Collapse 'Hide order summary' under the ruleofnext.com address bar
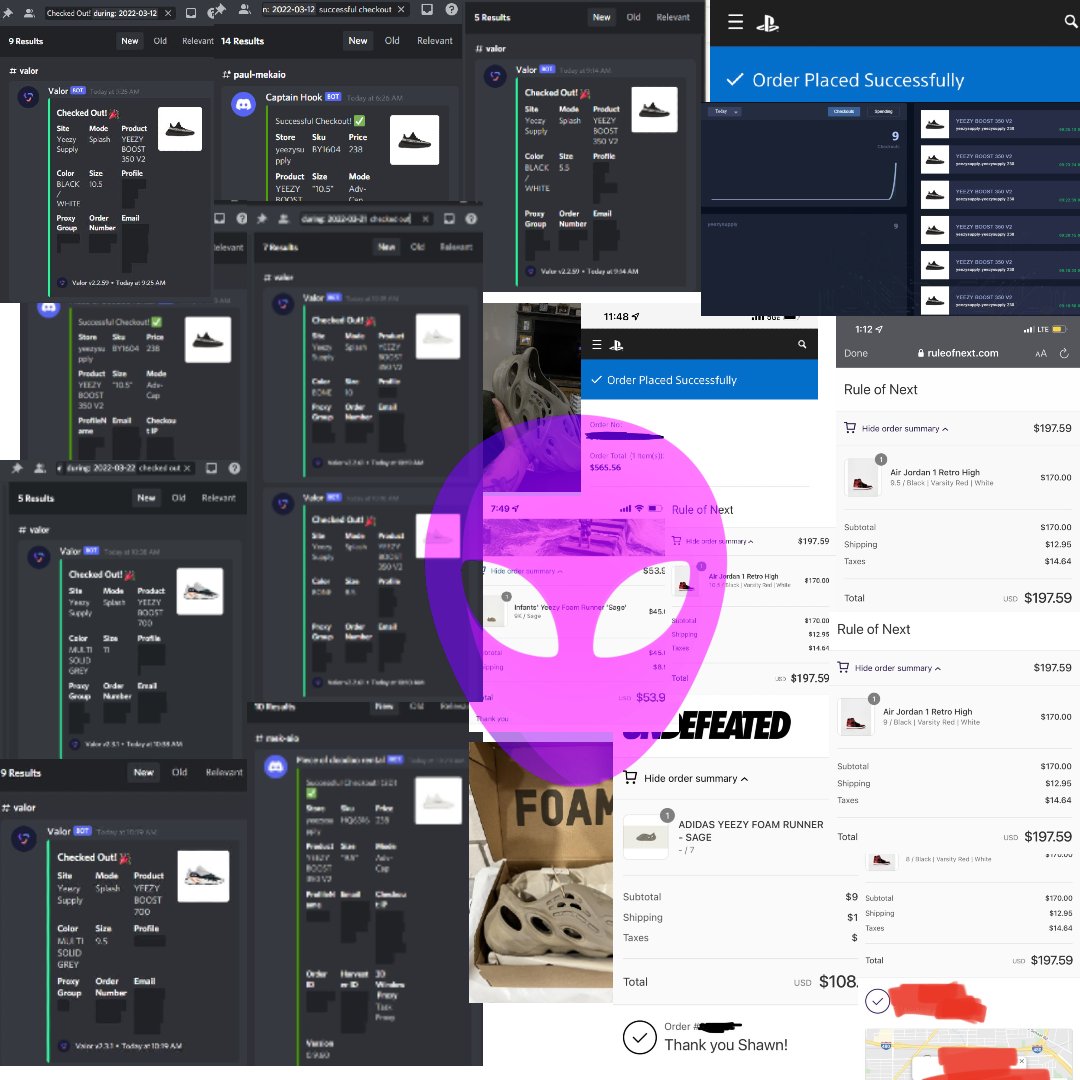Screen dimensions: 1080x1080 click(x=904, y=428)
